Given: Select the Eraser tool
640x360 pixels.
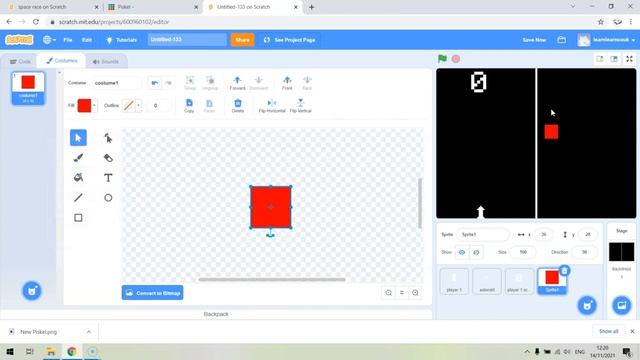Looking at the screenshot, I should tap(108, 158).
